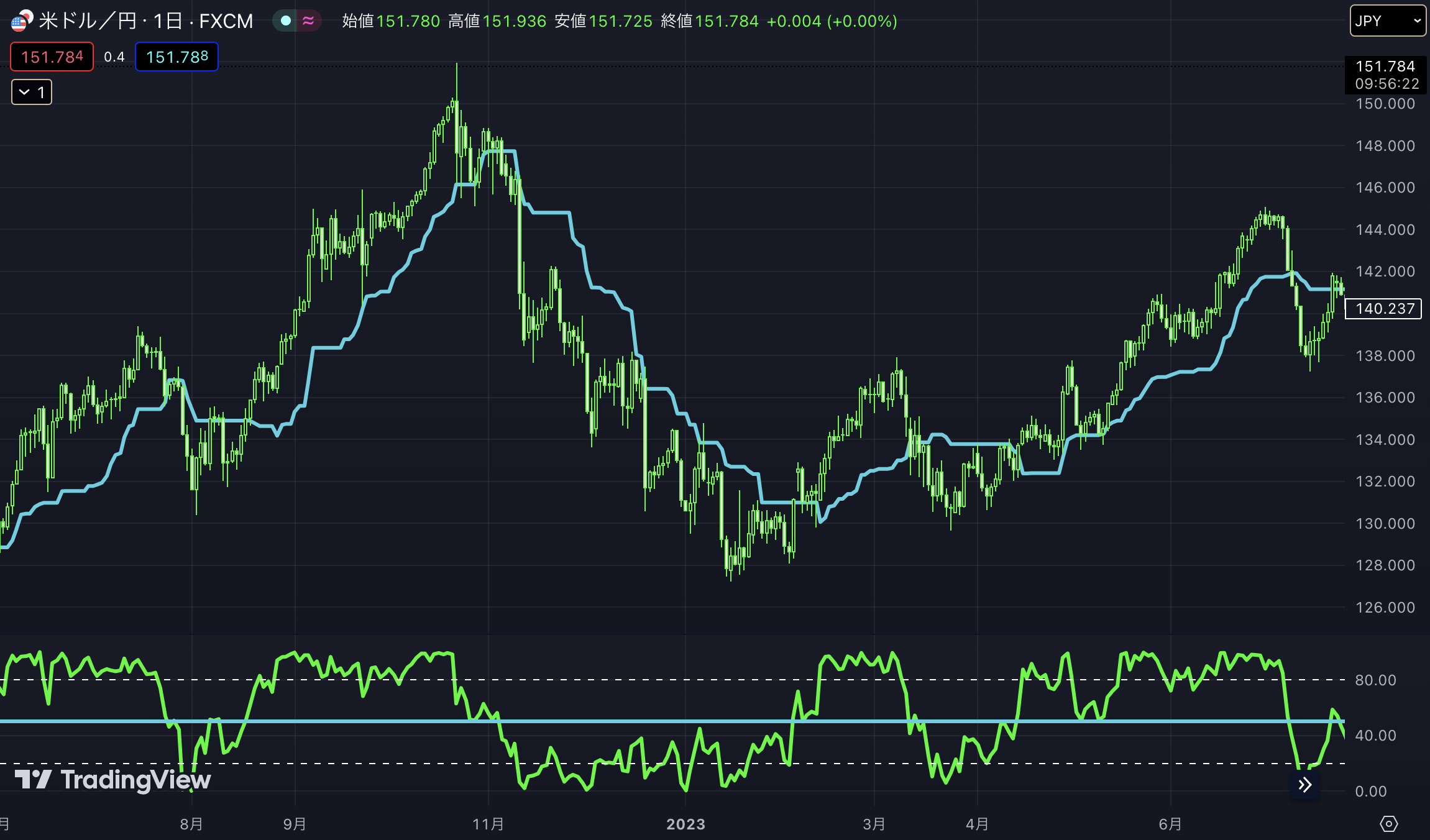Viewport: 1430px width, 840px height.
Task: Open the JPY currency dropdown
Action: coord(1387,21)
